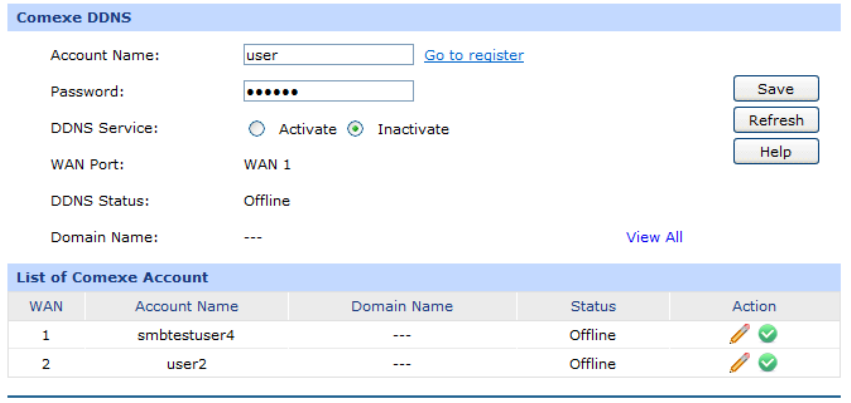Select the user2 account name cell
851x403 pixels.
(x=187, y=363)
